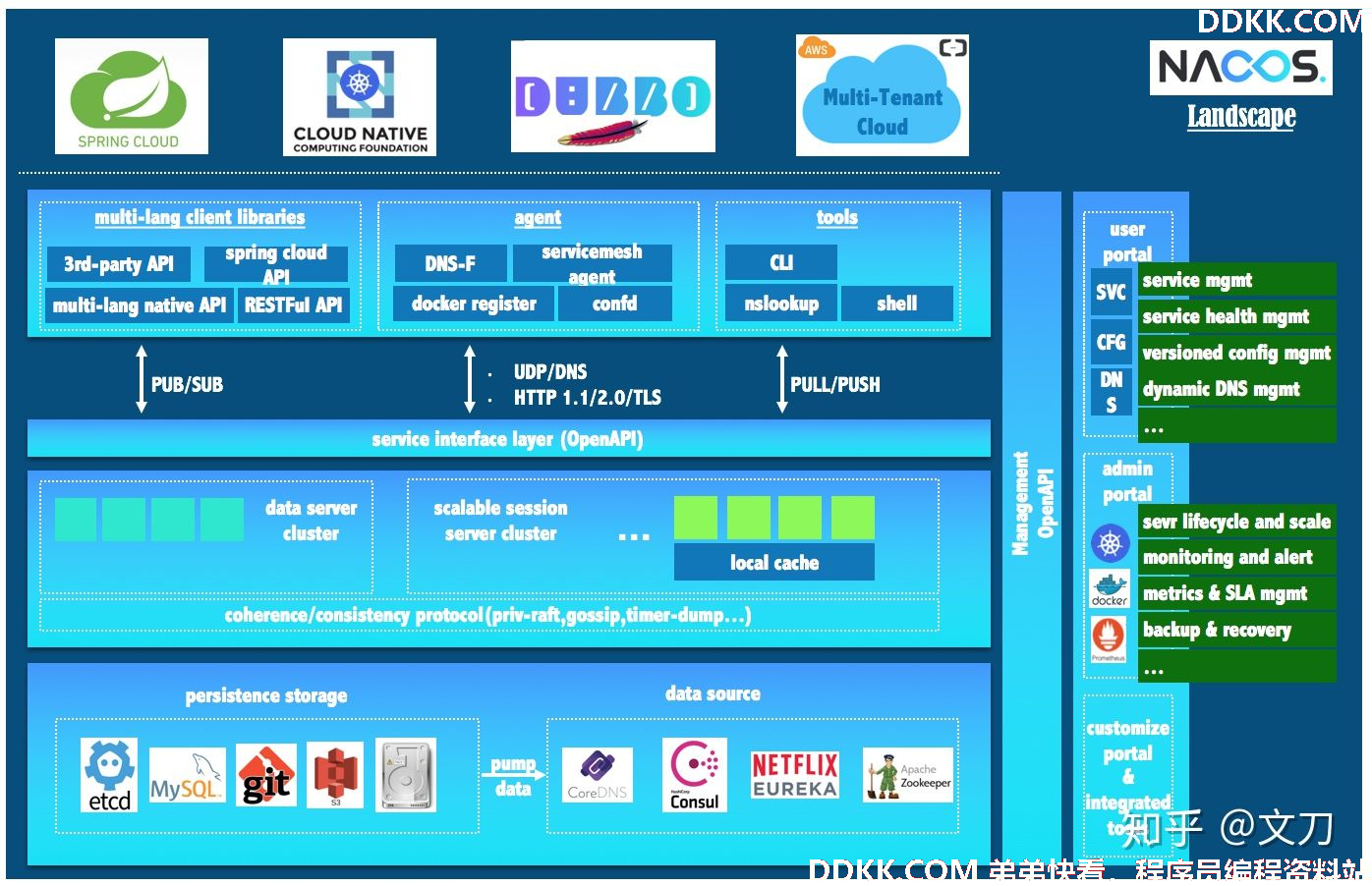
Task: Click the service interface layer (OpenAPI) bar
Action: (x=508, y=439)
